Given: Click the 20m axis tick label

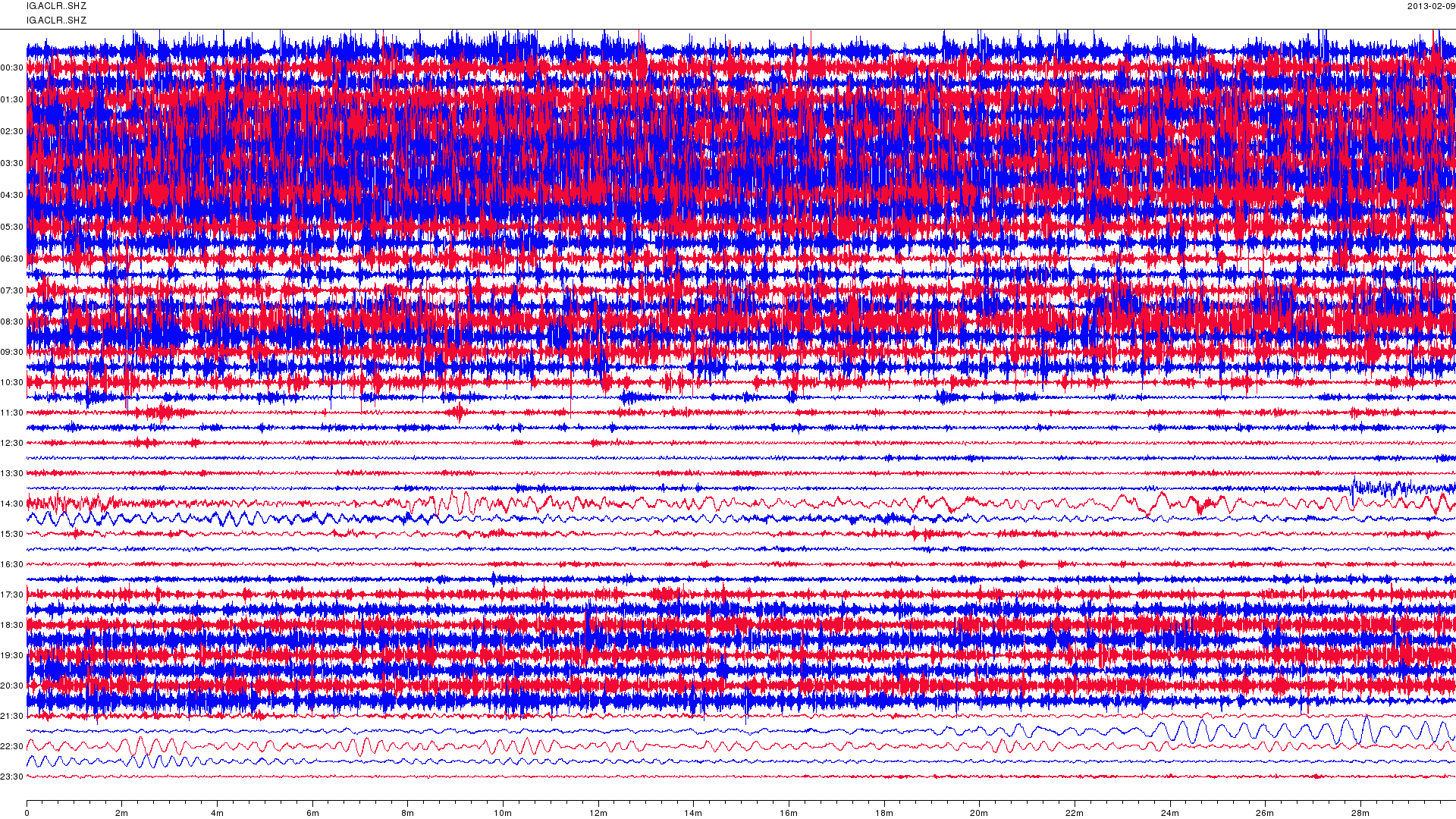Looking at the screenshot, I should click(979, 814).
